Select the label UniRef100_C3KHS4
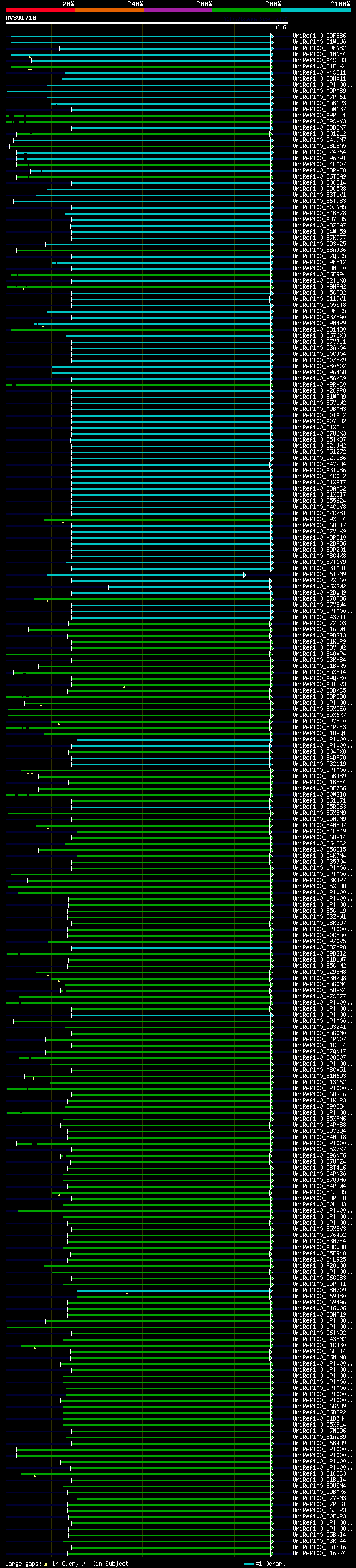This screenshot has height=1568, width=356. click(319, 660)
